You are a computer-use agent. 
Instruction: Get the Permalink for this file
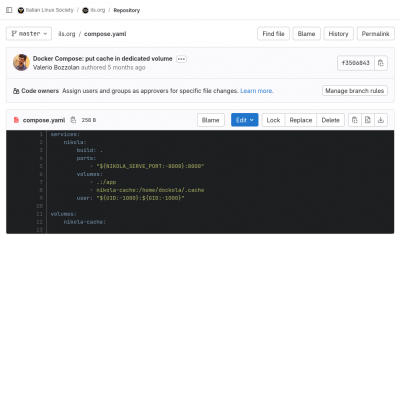tap(376, 34)
